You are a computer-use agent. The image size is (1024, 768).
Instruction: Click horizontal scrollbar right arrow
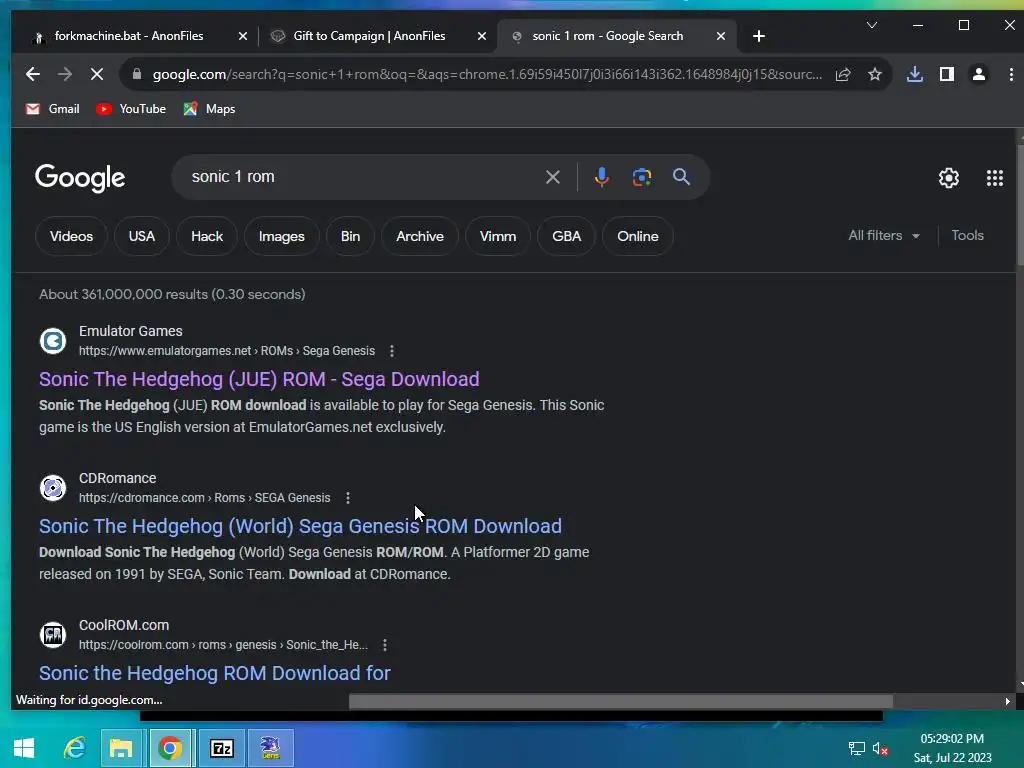1008,701
